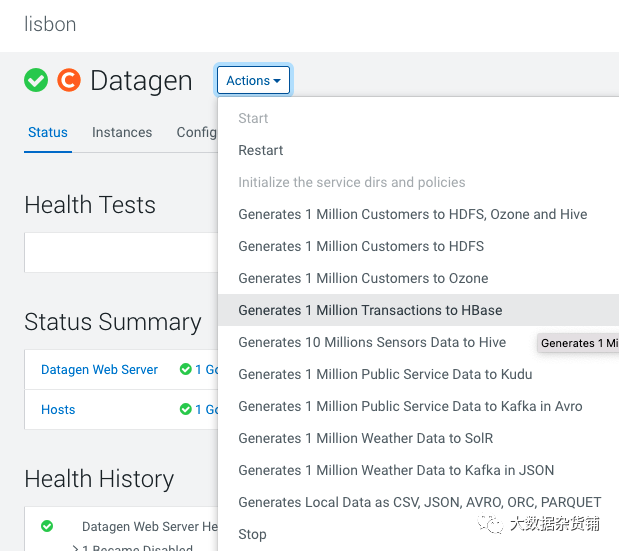
Task: Click the orange Cloudera C service icon
Action: 69,80
